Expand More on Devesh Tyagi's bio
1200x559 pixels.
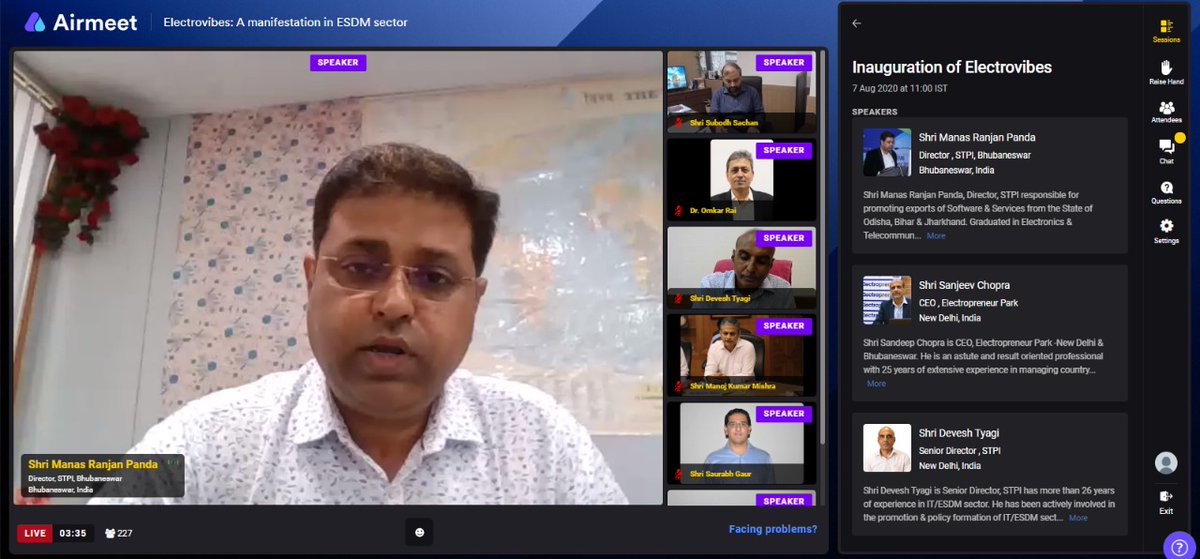pyautogui.click(x=1078, y=518)
